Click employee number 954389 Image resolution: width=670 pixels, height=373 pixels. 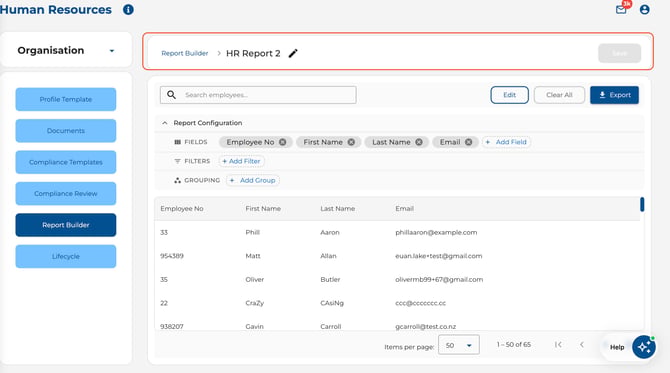pyautogui.click(x=172, y=256)
